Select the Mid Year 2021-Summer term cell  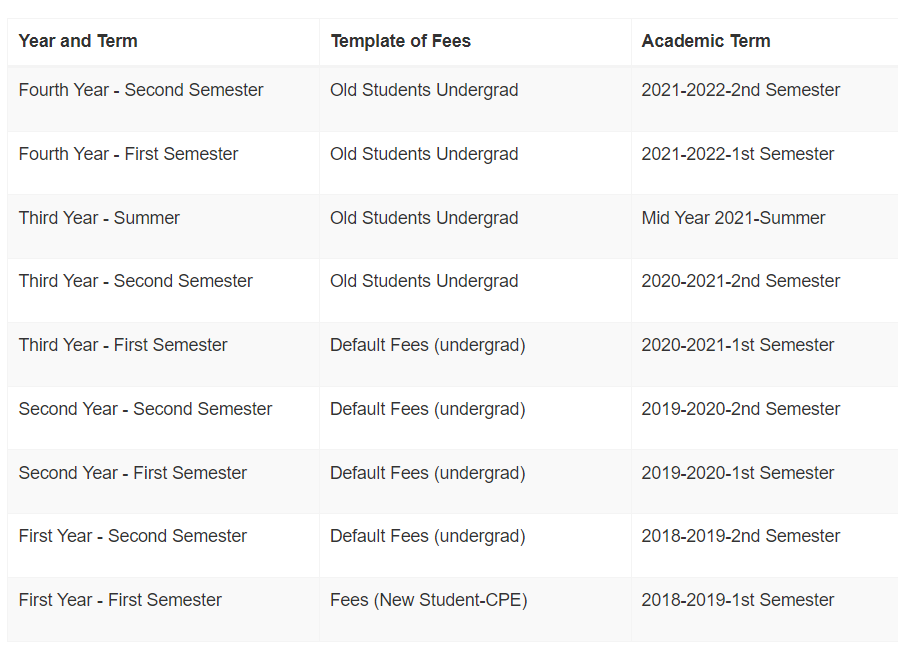[x=733, y=218]
